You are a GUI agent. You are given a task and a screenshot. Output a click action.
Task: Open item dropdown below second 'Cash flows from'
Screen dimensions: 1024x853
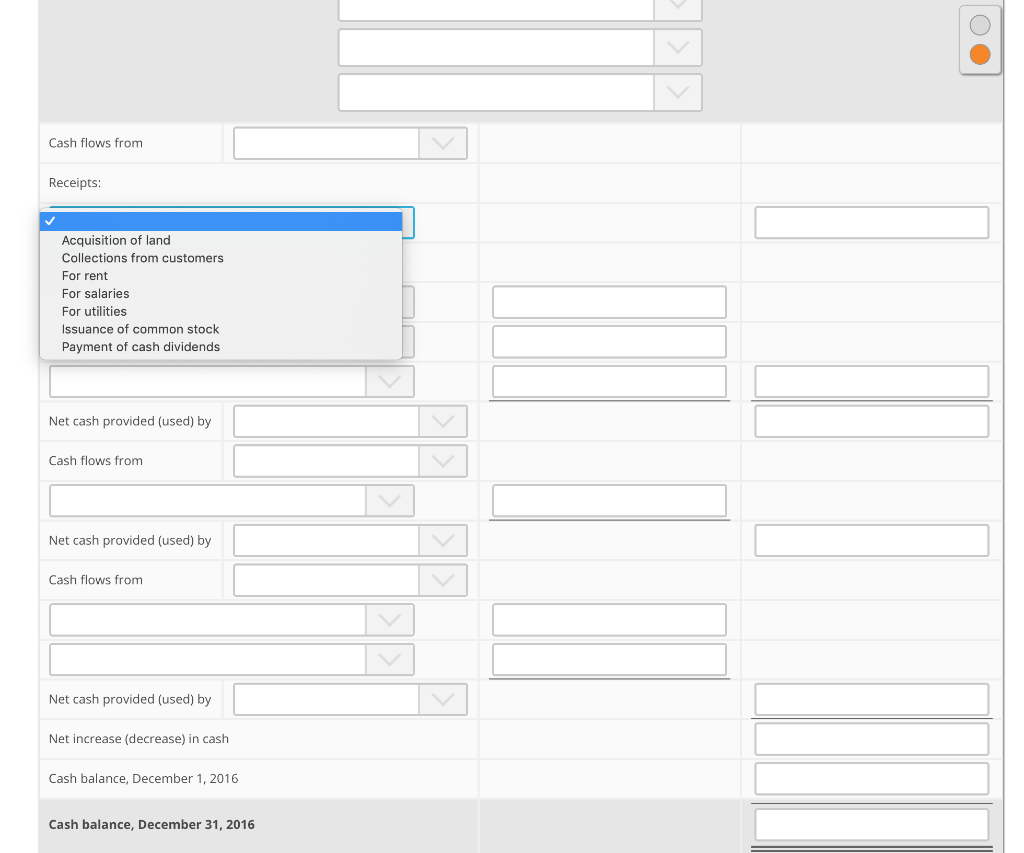(232, 501)
